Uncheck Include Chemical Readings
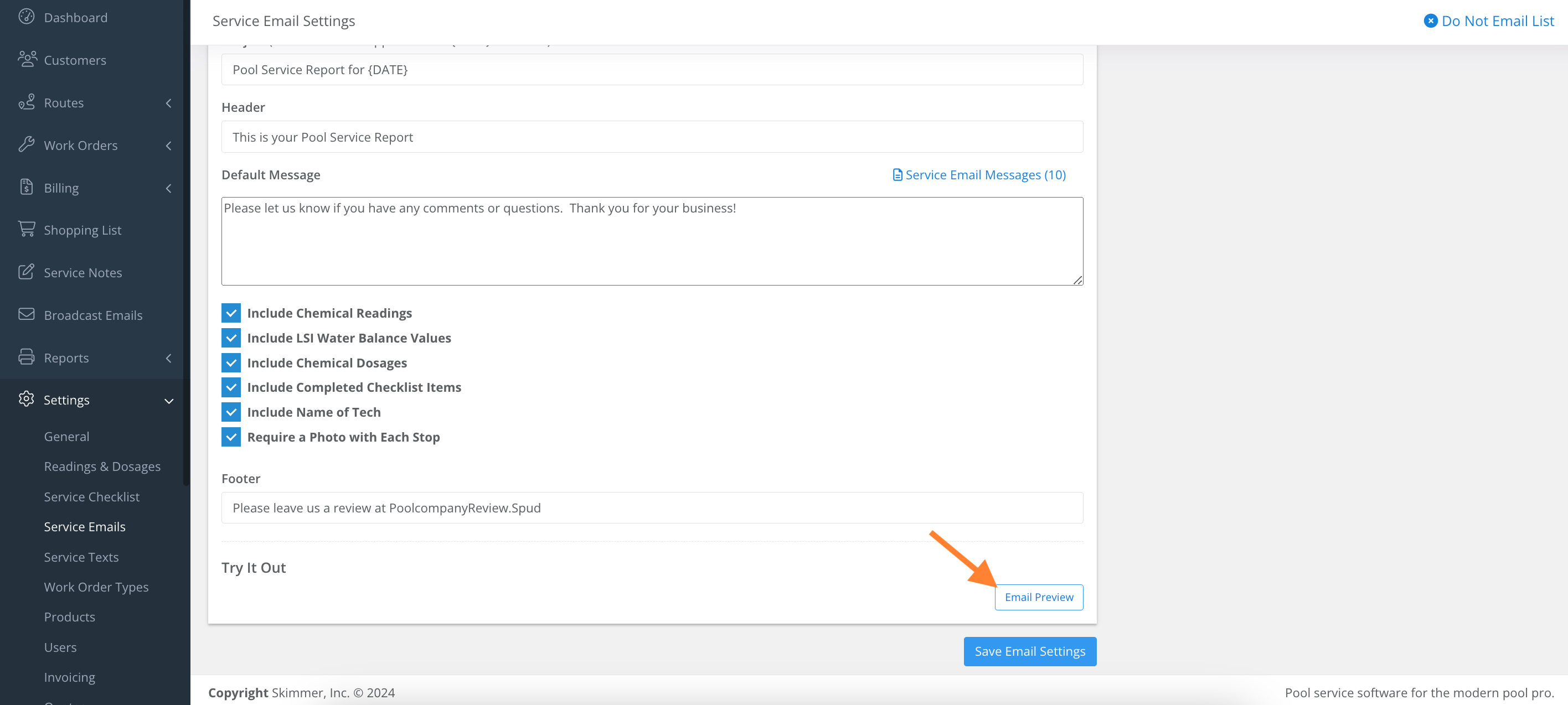Viewport: 1568px width, 705px height. tap(231, 313)
